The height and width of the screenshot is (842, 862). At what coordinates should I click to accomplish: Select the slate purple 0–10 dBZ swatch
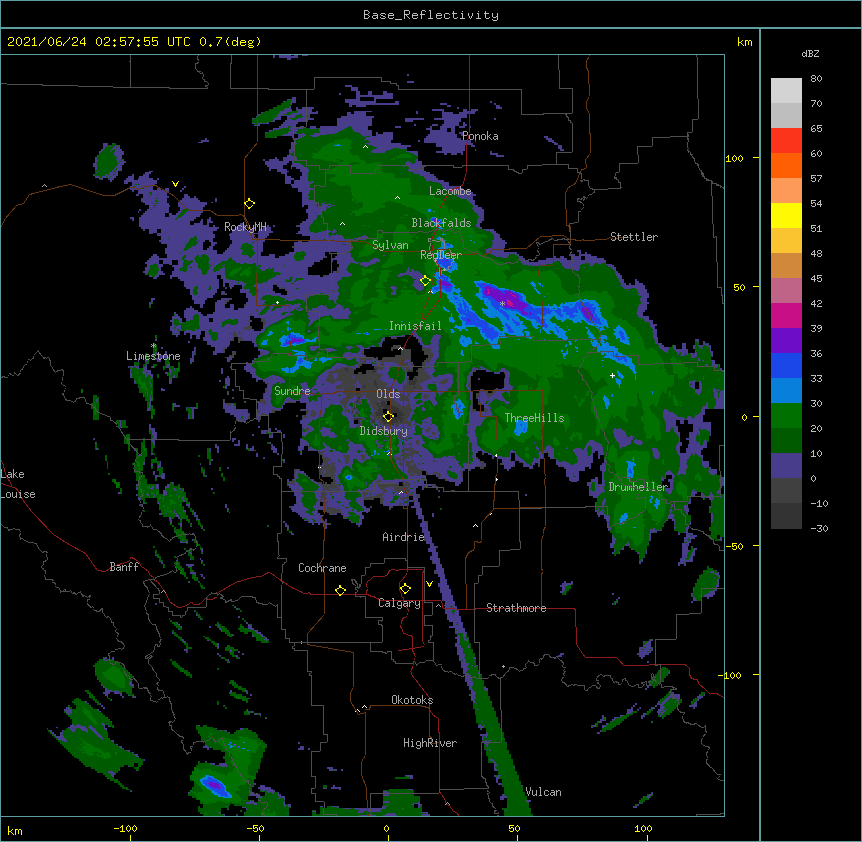pyautogui.click(x=786, y=466)
